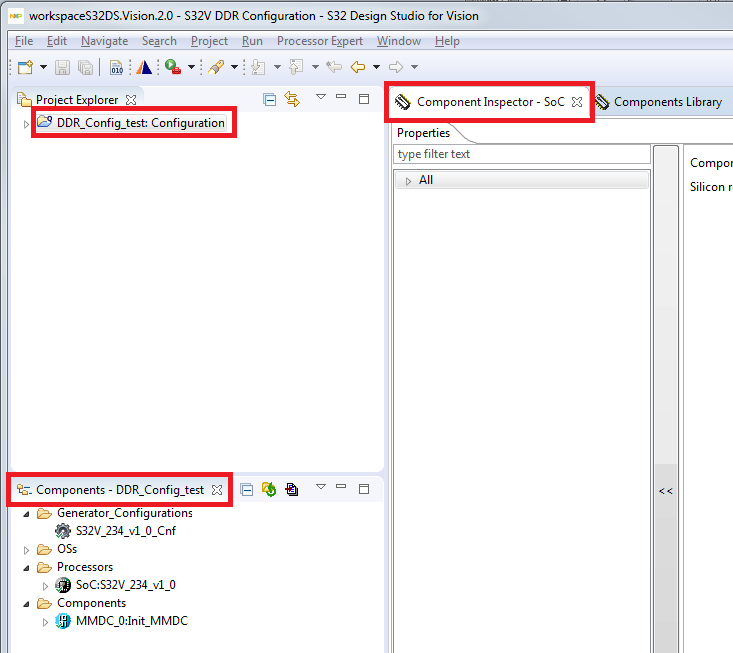
Task: Toggle Link with Editor in Project Explorer
Action: coord(293,100)
